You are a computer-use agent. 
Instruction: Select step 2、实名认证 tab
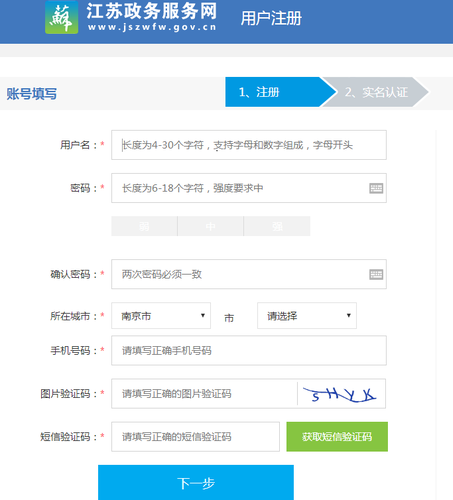(376, 92)
